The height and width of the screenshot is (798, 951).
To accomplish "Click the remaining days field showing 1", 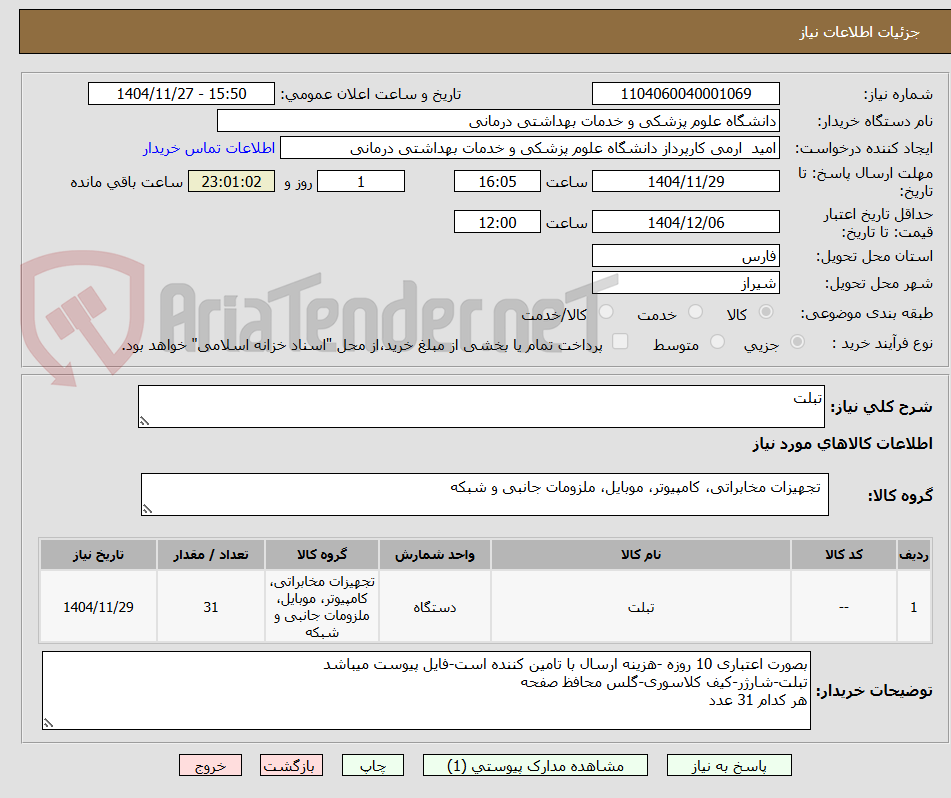I will 361,181.
